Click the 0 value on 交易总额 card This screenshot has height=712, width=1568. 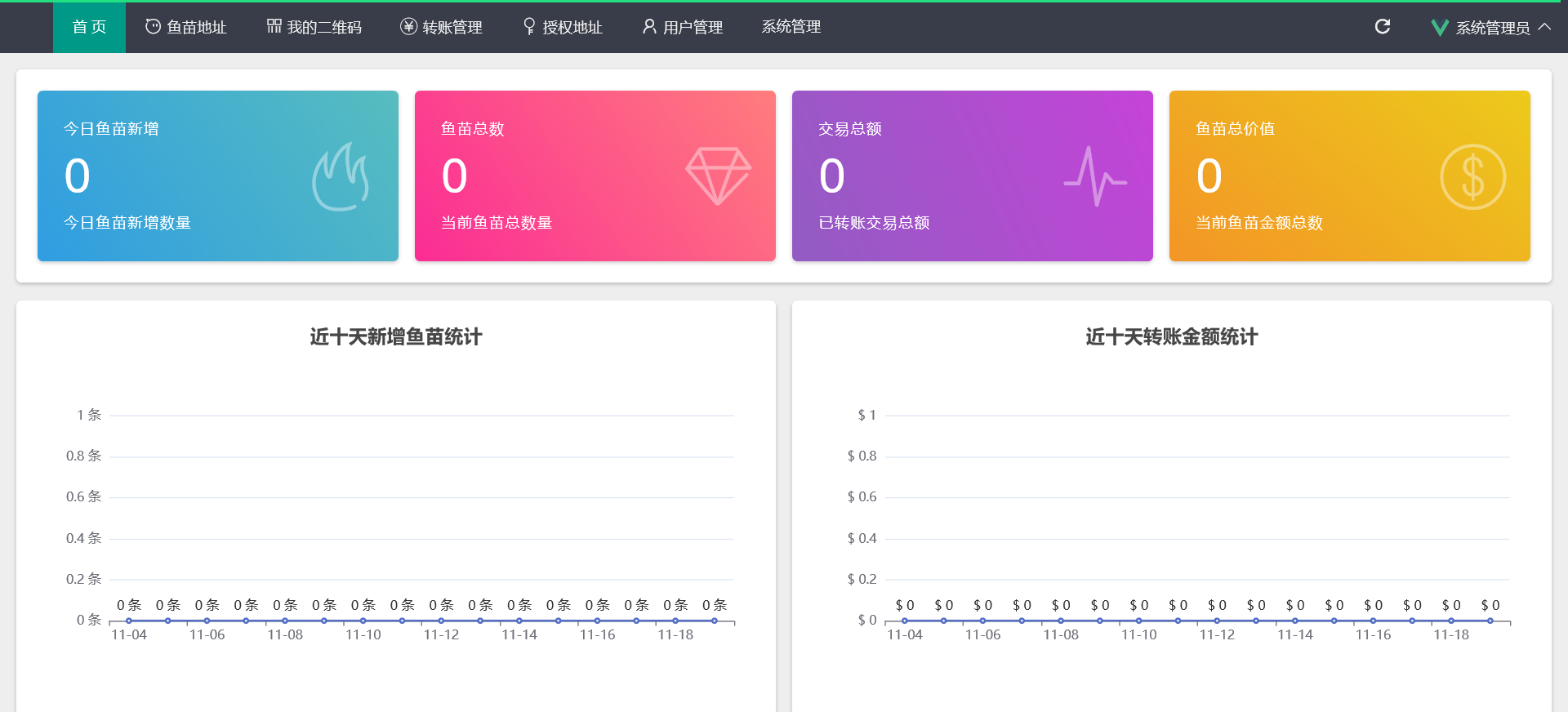832,176
